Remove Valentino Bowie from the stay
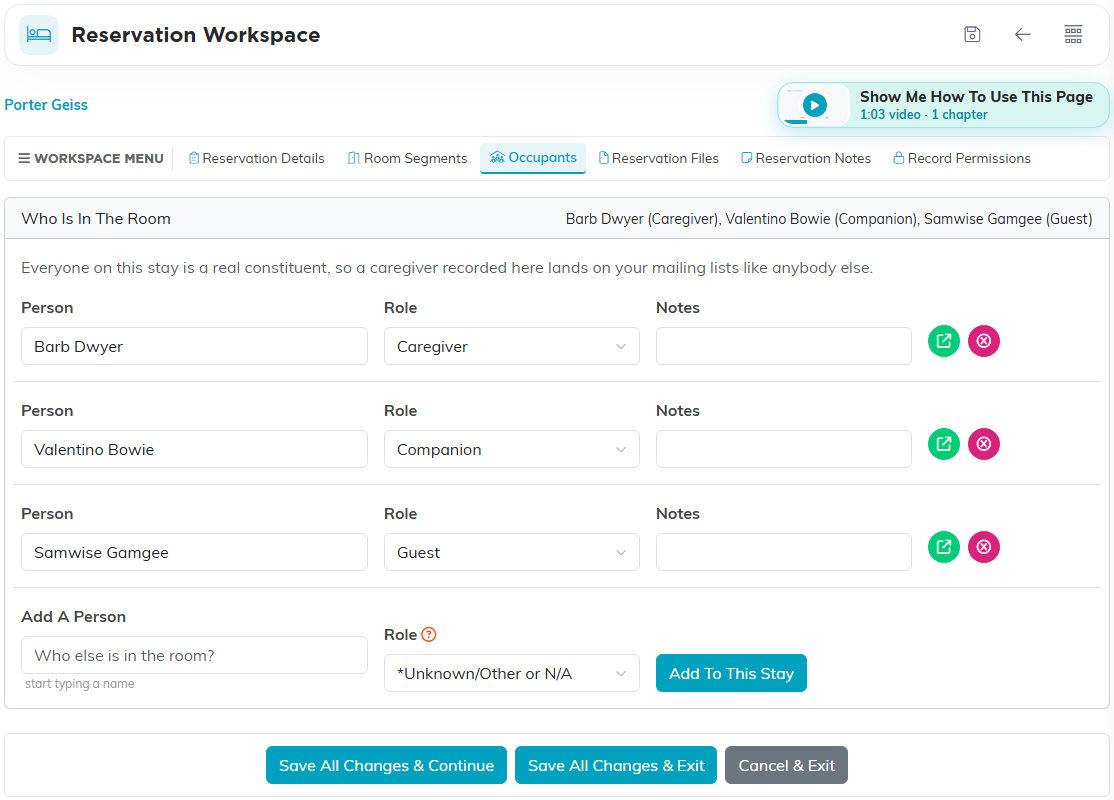Screen dimensions: 1114x800 983,444
